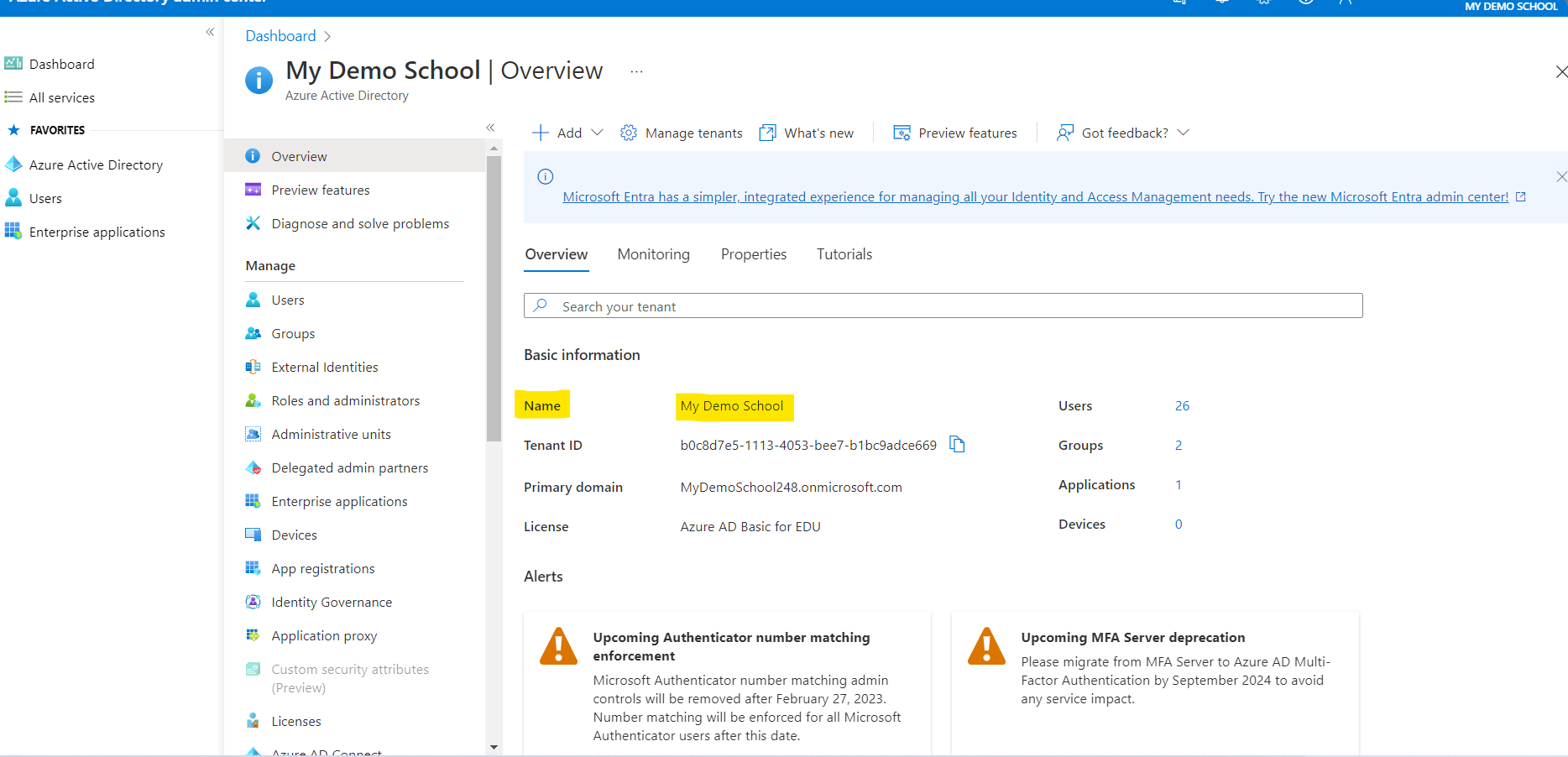Image resolution: width=1568 pixels, height=757 pixels.
Task: Click the All services list icon
Action: [13, 97]
